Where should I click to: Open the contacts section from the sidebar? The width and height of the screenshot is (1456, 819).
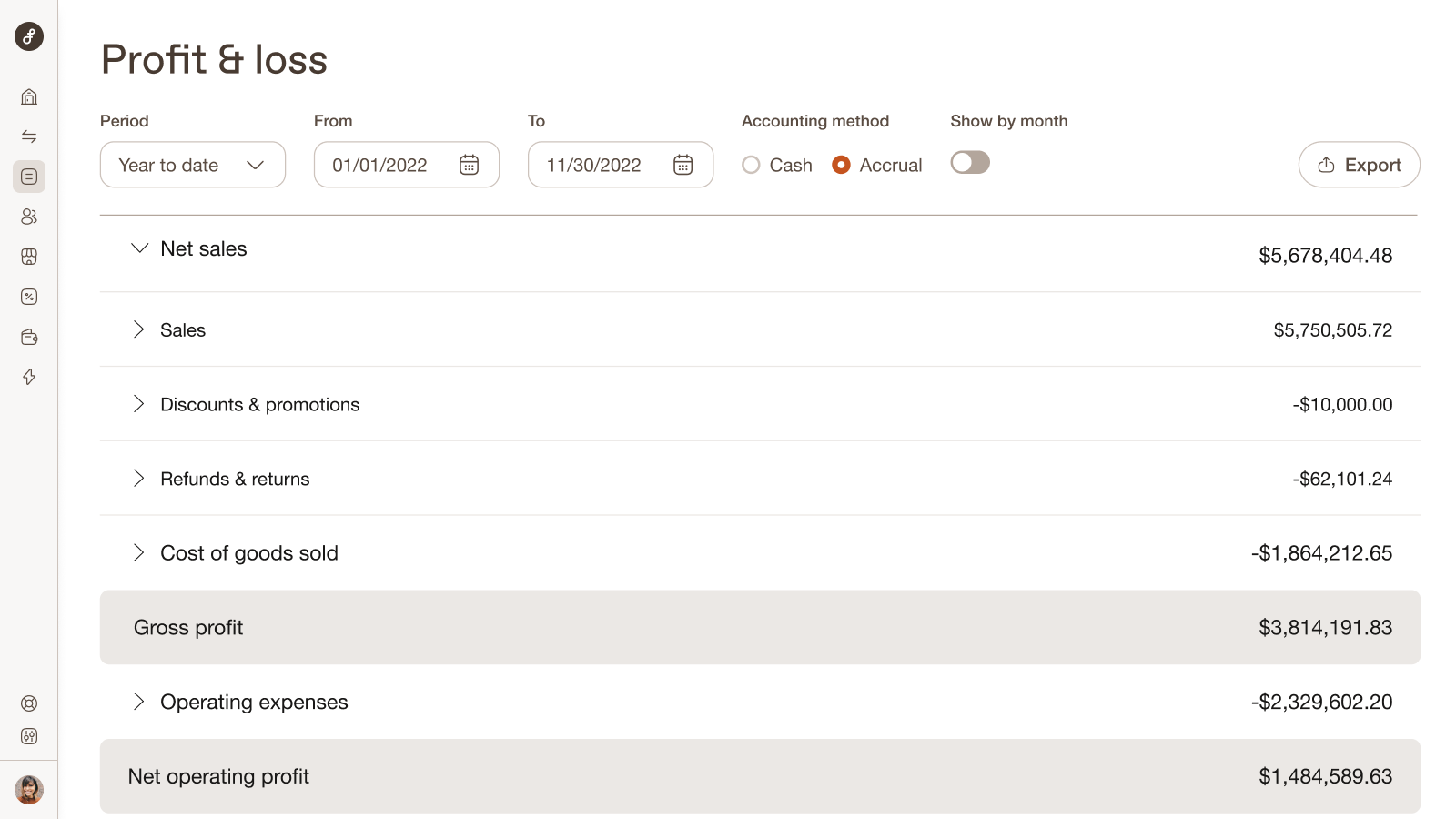(28, 217)
